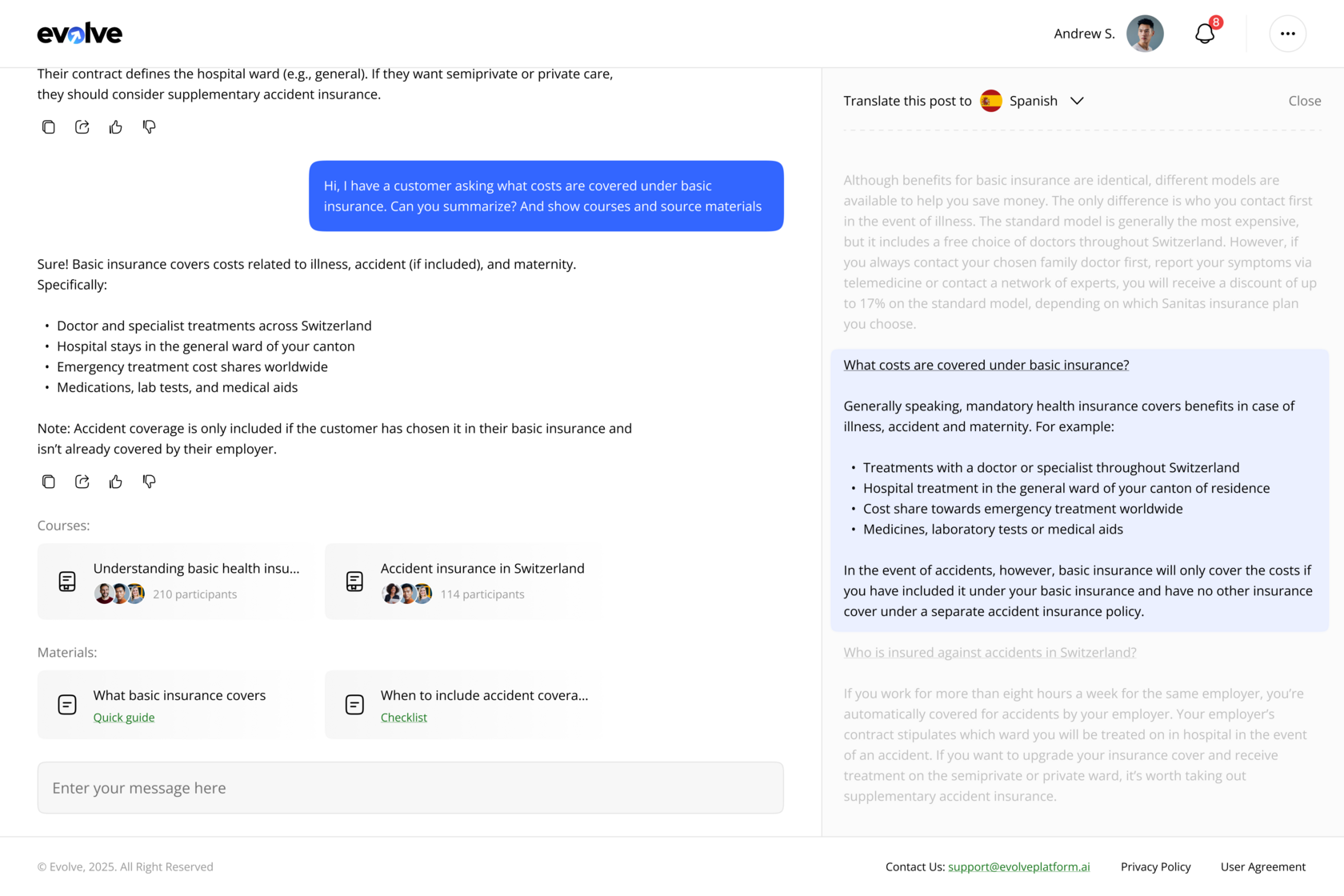Expand the Spanish language dropdown
This screenshot has width=1344, height=896.
1077,101
